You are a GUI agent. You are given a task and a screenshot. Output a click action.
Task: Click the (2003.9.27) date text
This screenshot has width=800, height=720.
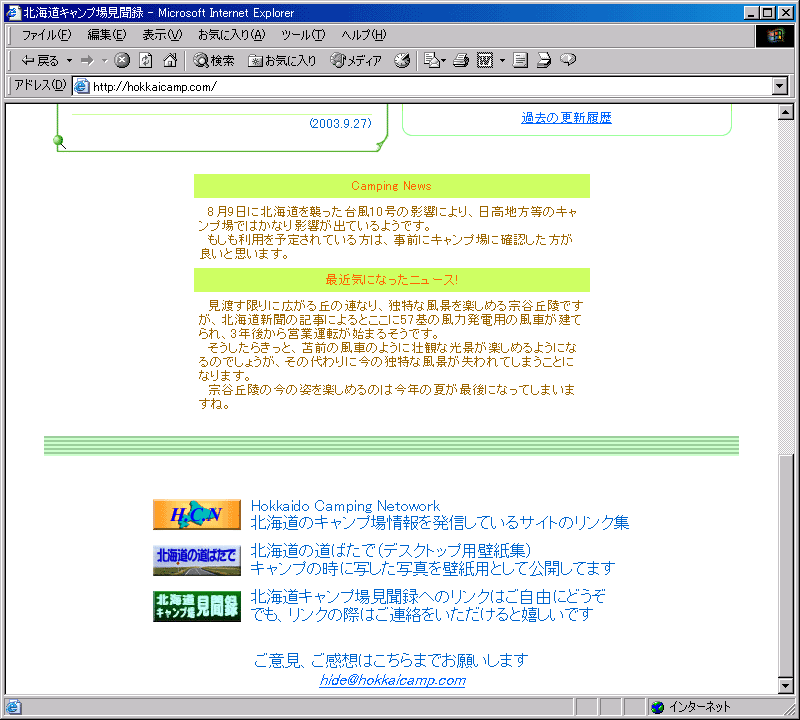coord(341,123)
